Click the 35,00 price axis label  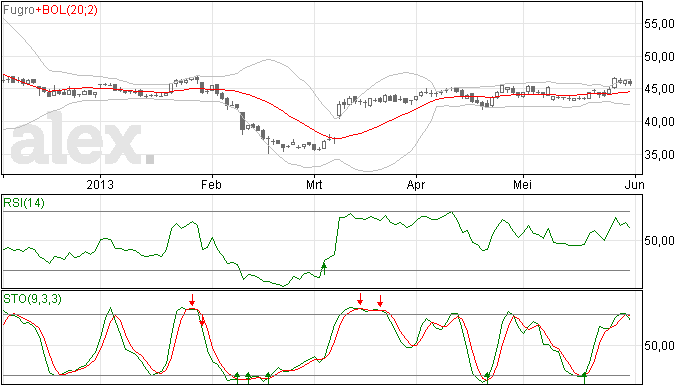660,155
